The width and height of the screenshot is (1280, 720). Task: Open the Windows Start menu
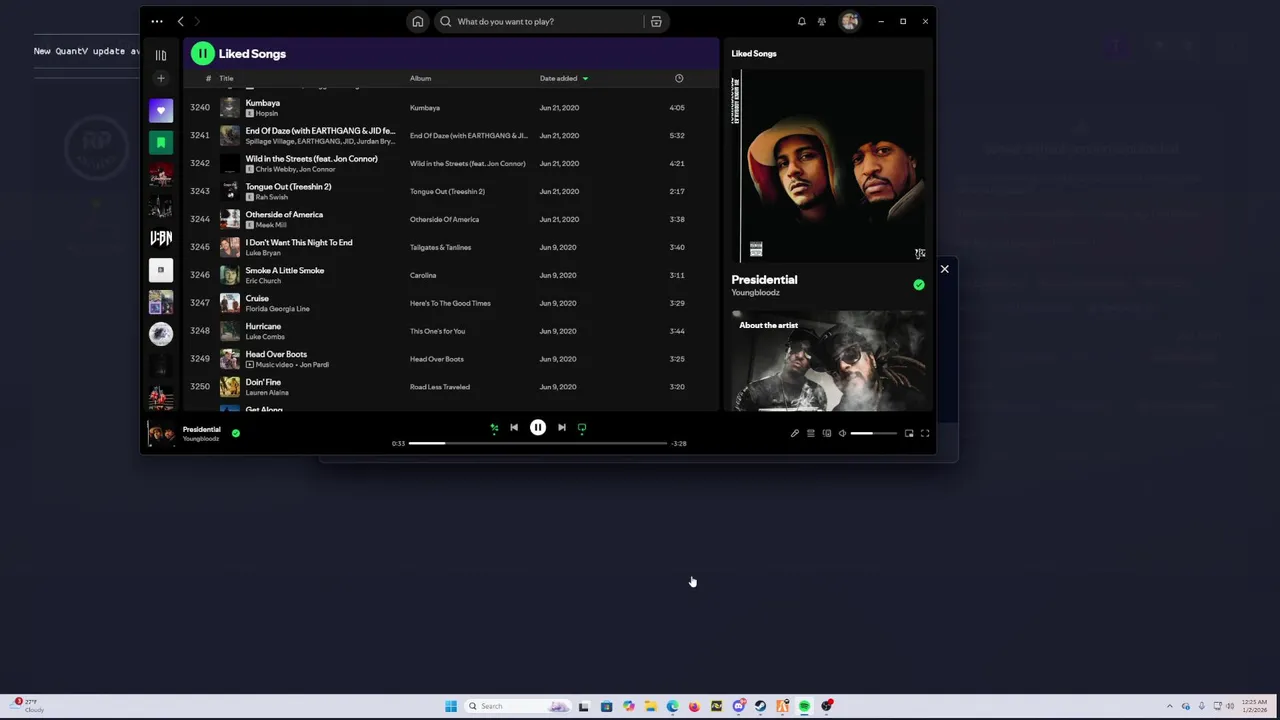pos(451,706)
